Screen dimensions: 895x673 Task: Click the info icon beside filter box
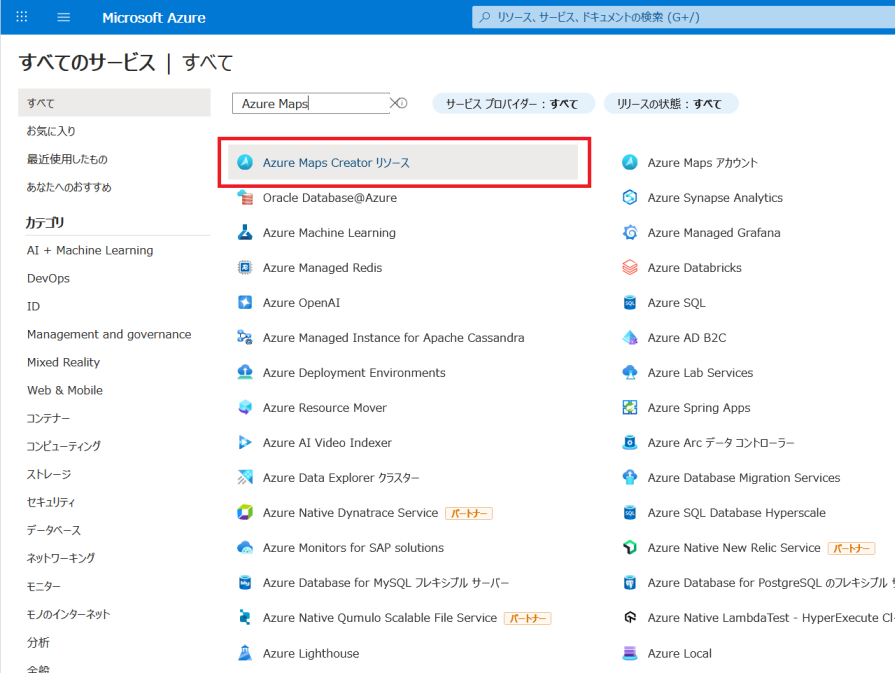coord(402,103)
